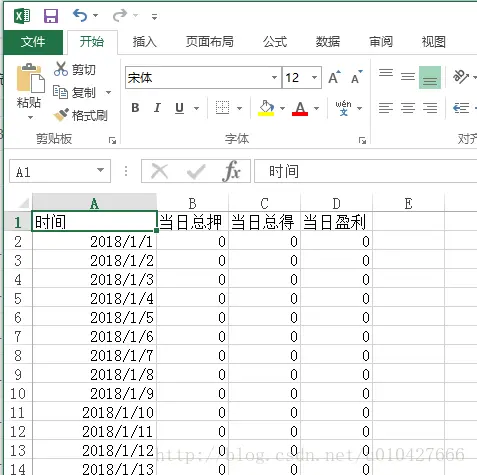Screen dimensions: 477x475
Task: Expand the borders dropdown arrow
Action: [x=239, y=108]
